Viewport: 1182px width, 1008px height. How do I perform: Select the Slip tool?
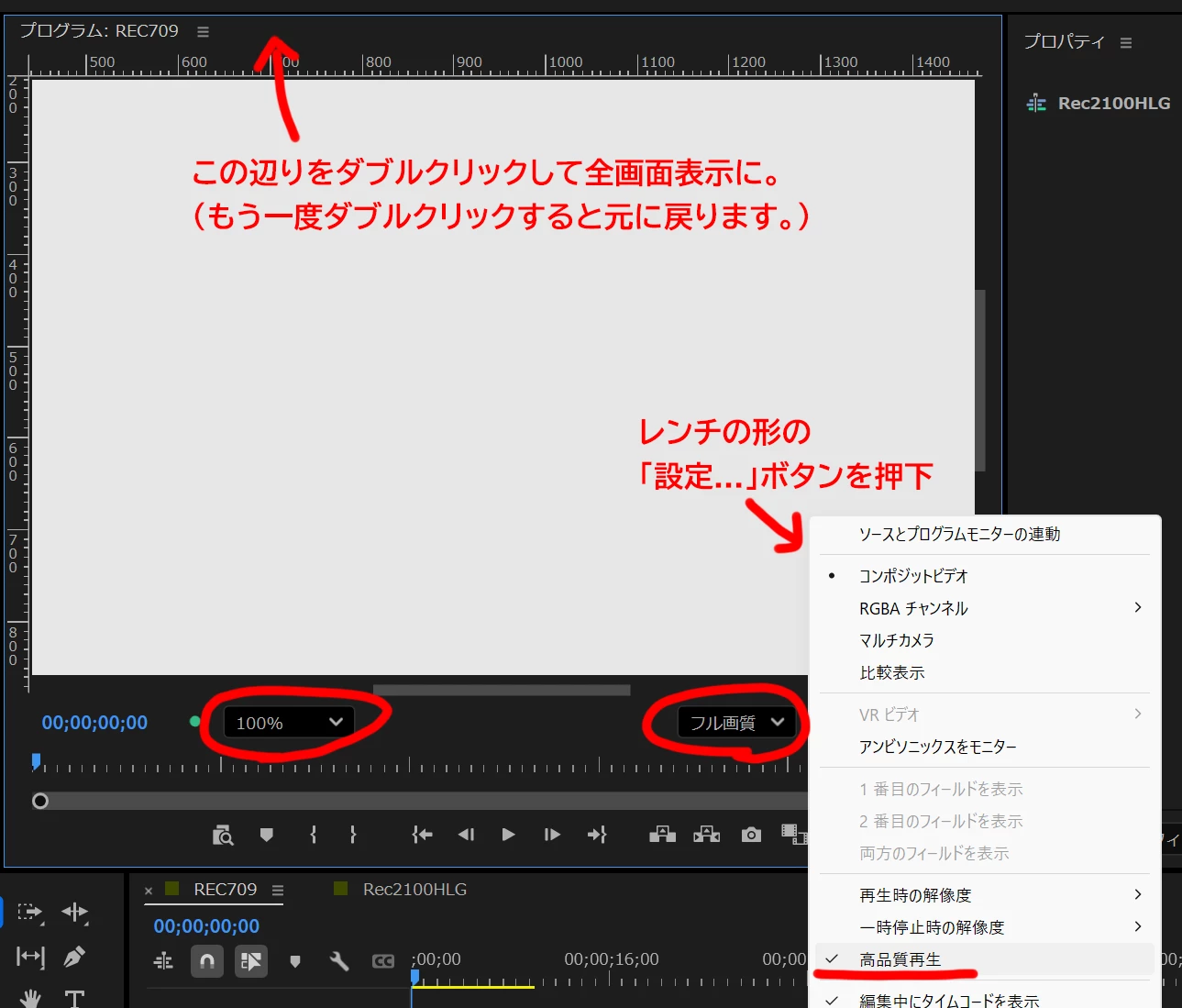[30, 957]
